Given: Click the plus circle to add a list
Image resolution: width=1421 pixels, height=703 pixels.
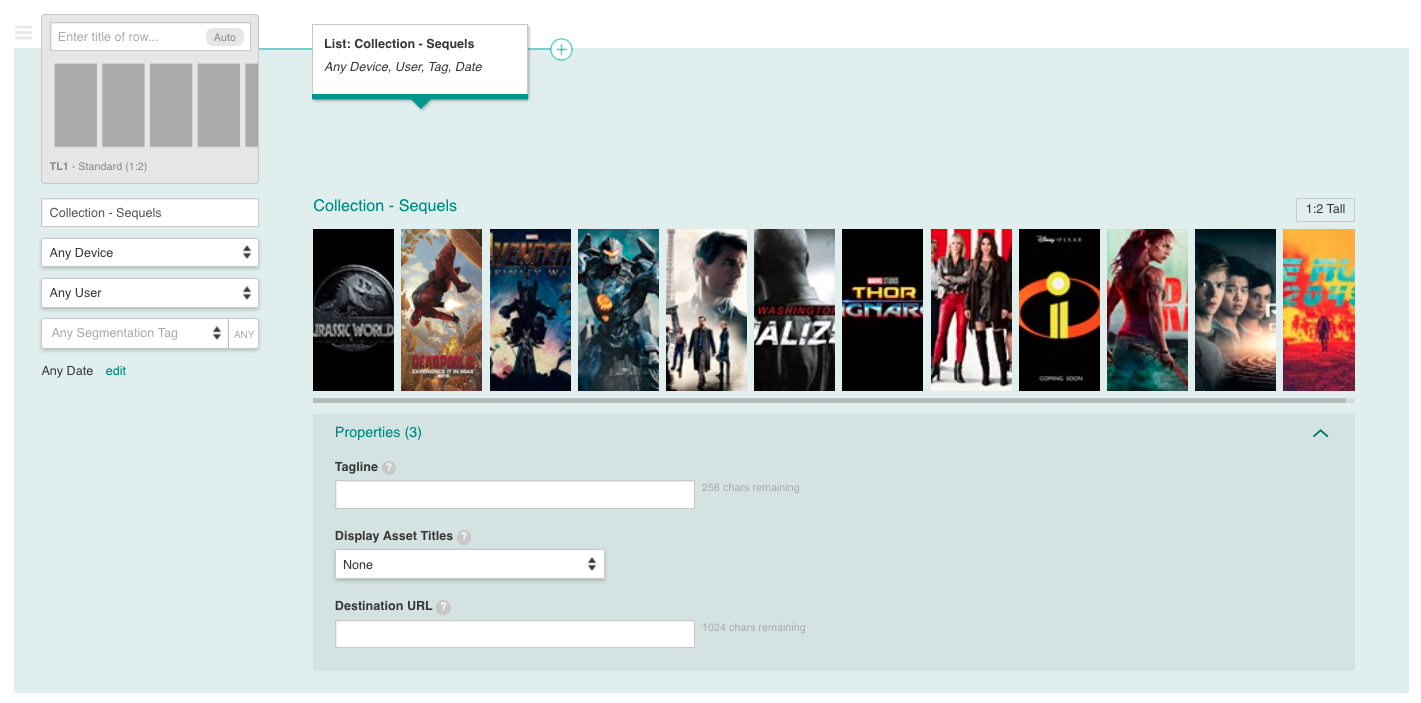Looking at the screenshot, I should pos(562,49).
